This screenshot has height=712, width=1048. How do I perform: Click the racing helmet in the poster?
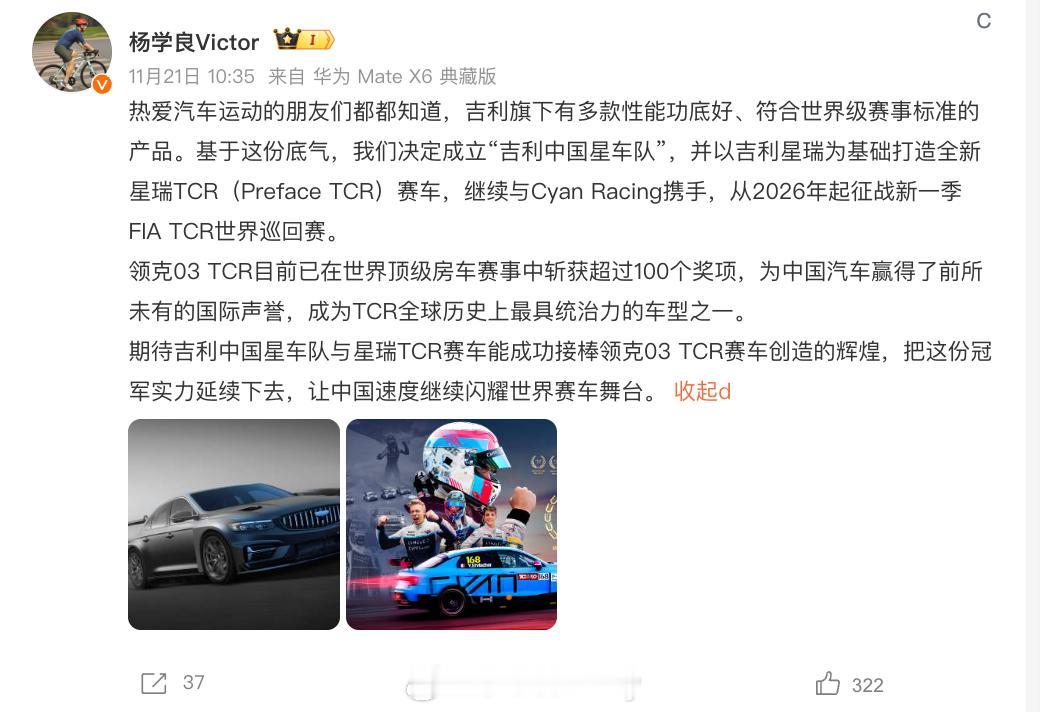click(x=467, y=460)
